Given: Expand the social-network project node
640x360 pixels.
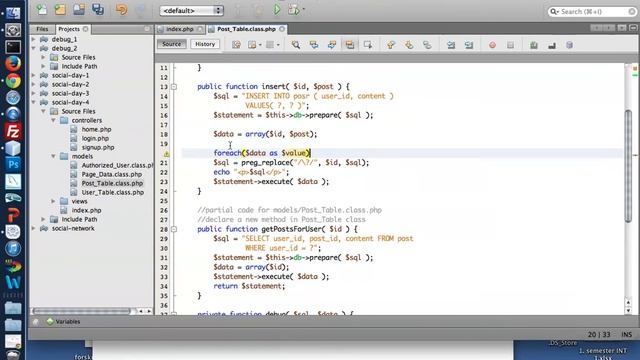Looking at the screenshot, I should coord(34,228).
